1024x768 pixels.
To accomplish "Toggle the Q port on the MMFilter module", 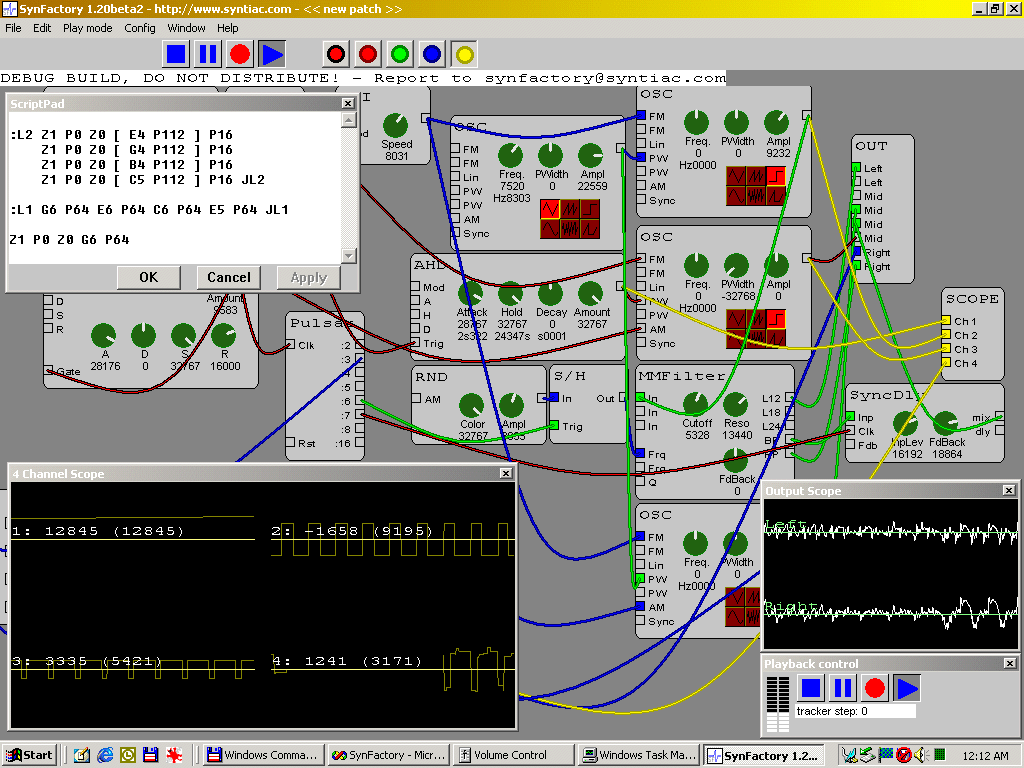I will pos(641,482).
